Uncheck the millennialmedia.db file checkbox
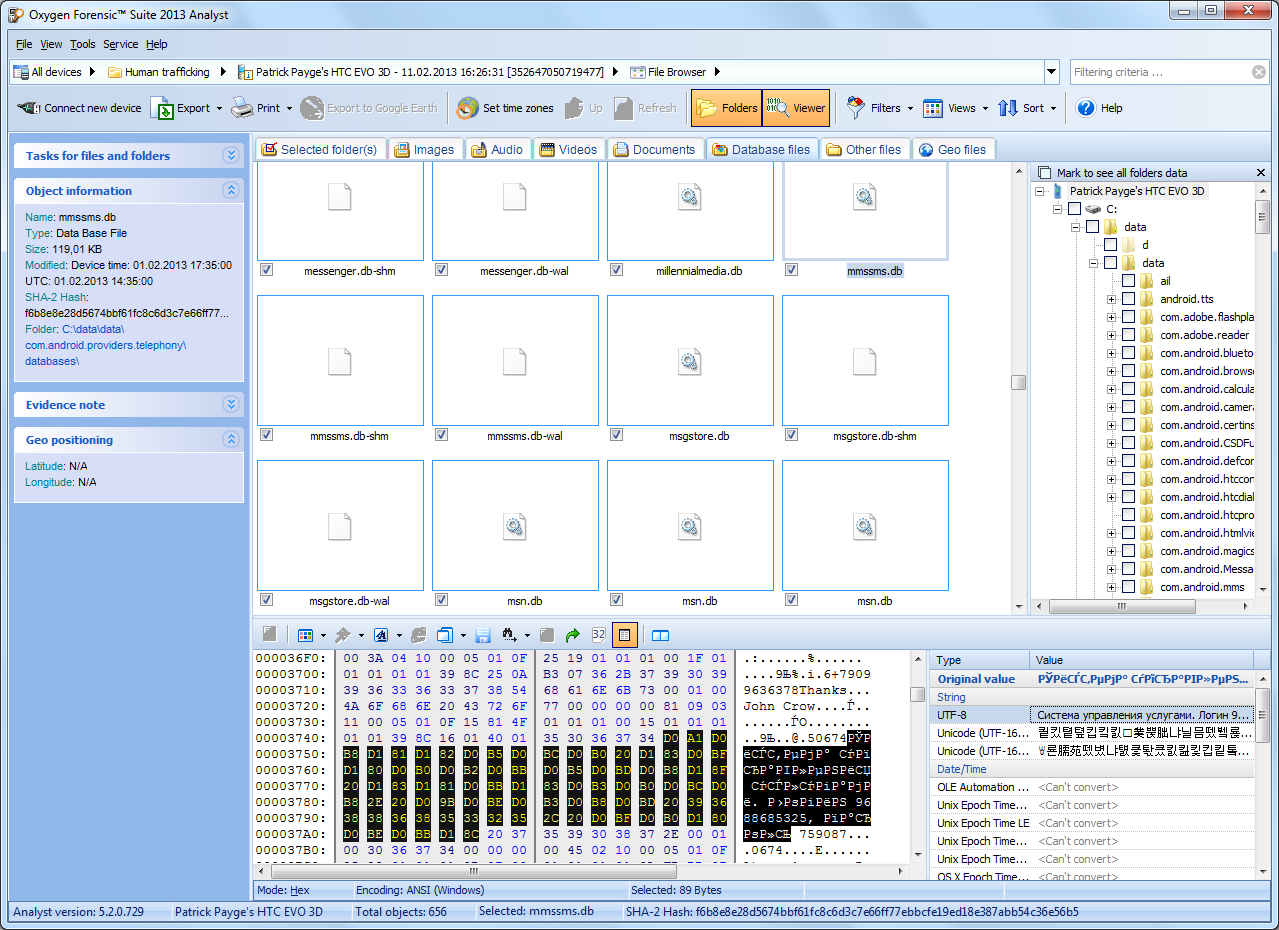 [x=616, y=270]
